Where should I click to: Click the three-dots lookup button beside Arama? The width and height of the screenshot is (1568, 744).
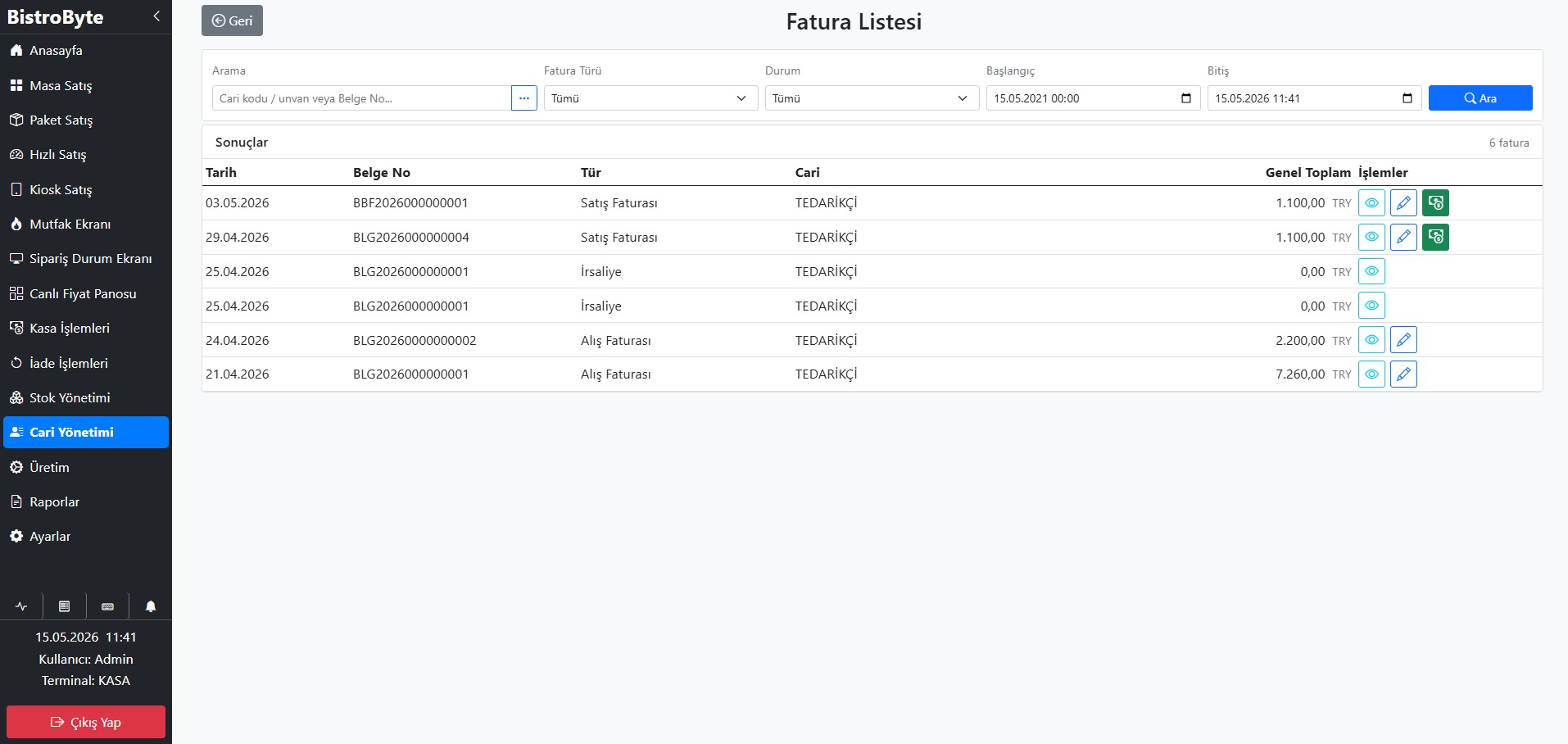click(x=524, y=98)
